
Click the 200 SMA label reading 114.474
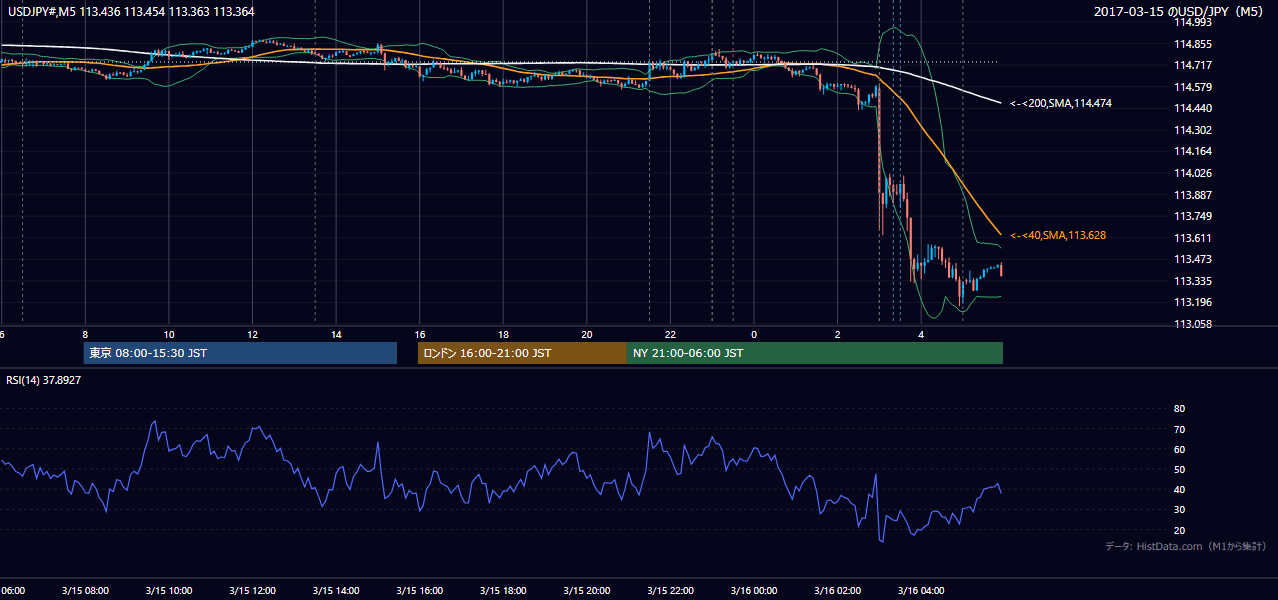[1060, 103]
